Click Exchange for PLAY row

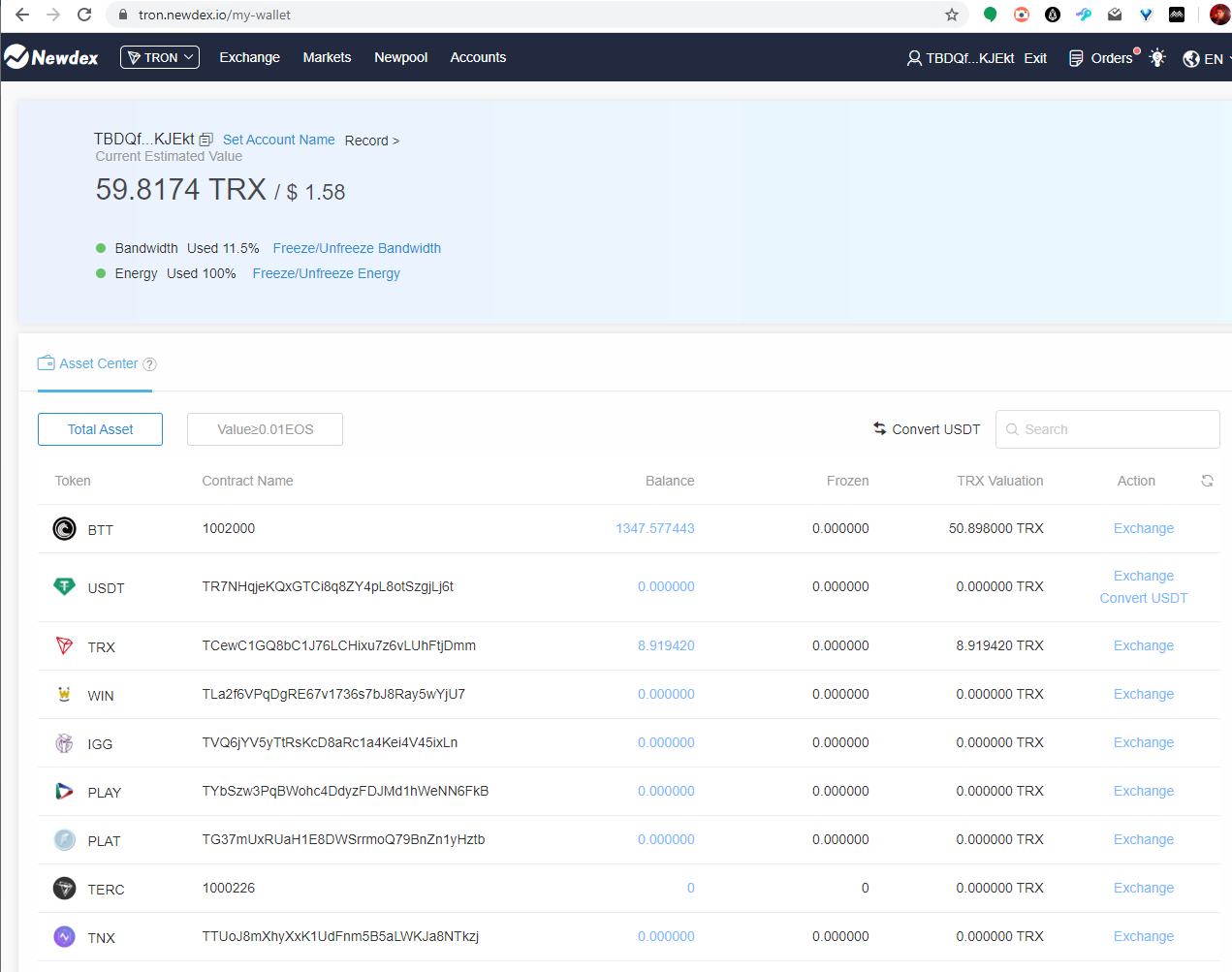coord(1143,791)
